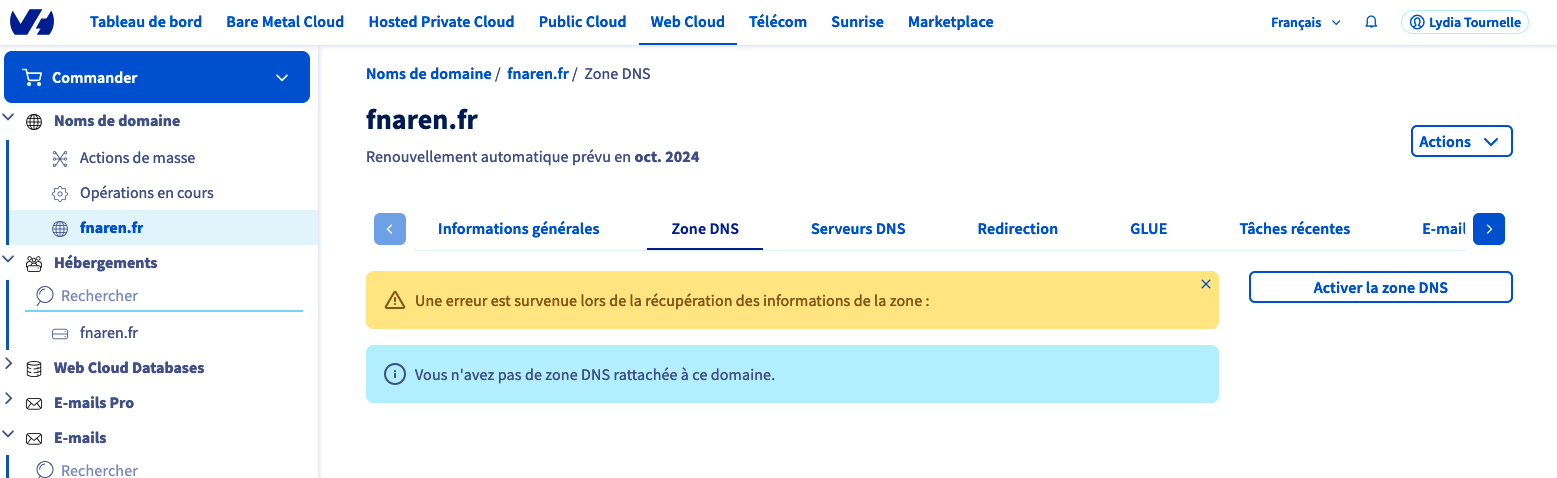Open Lydia Tournelle account menu
Viewport: 1557px width, 478px height.
(1464, 22)
